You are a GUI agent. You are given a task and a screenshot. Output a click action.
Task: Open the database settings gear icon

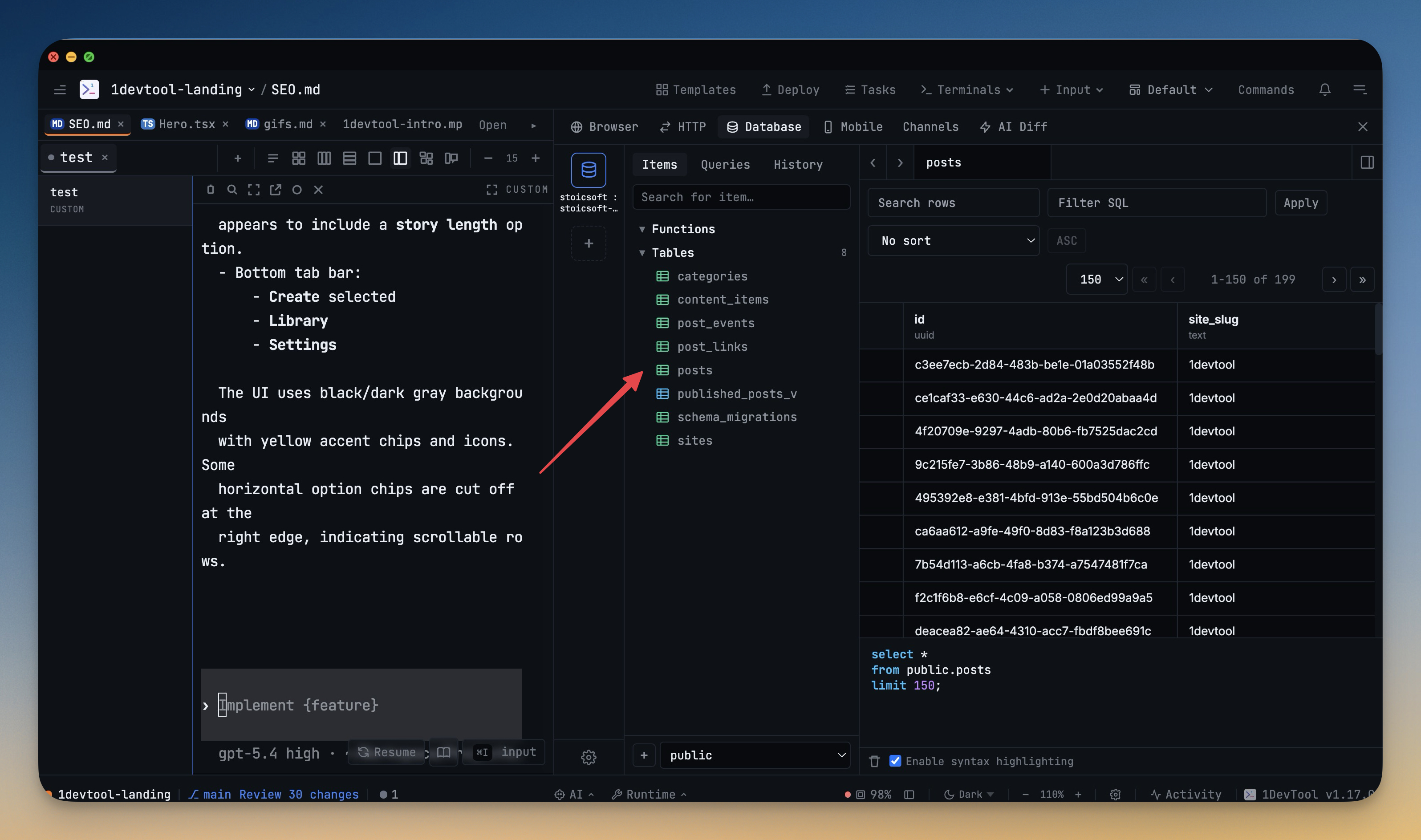point(588,757)
